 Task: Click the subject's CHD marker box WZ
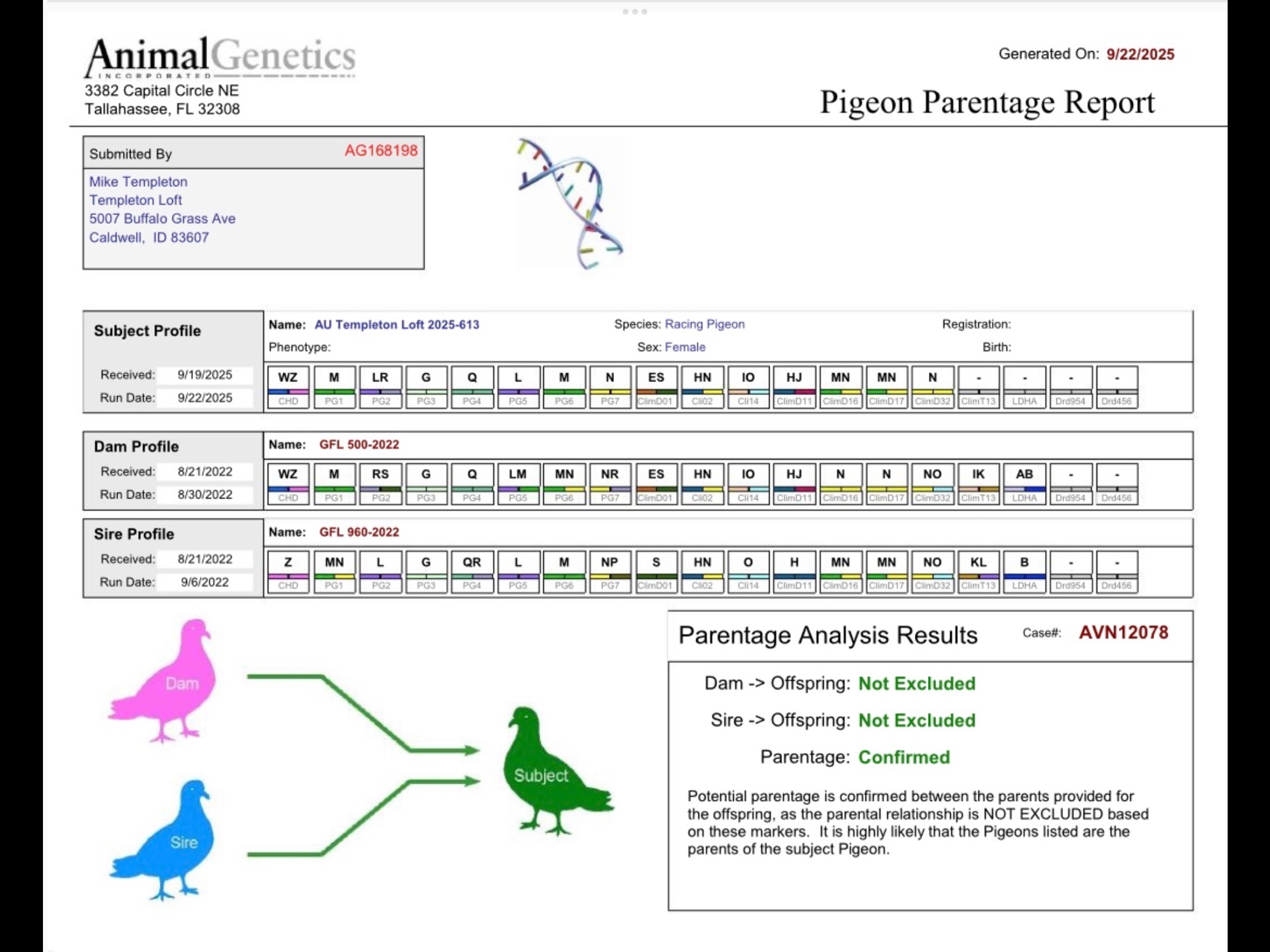point(288,378)
